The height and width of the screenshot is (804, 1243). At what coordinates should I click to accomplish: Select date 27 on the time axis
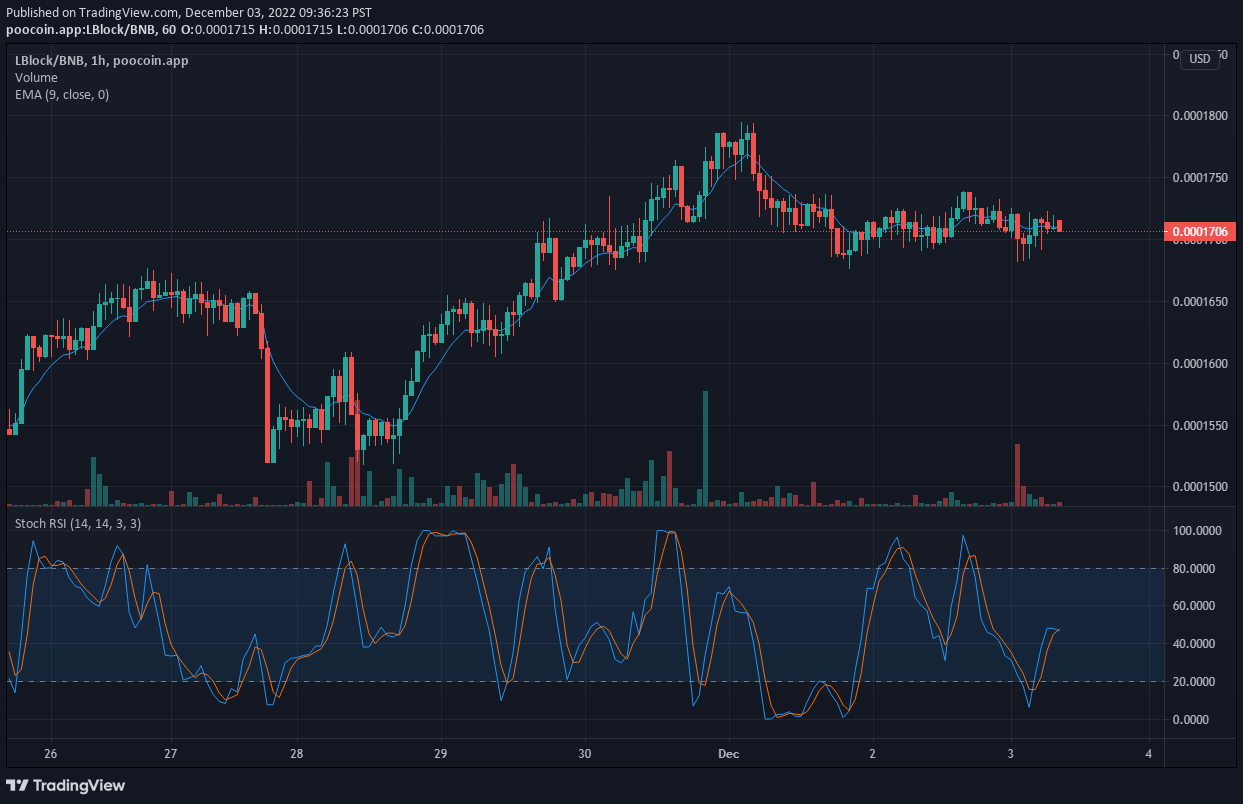(x=170, y=753)
